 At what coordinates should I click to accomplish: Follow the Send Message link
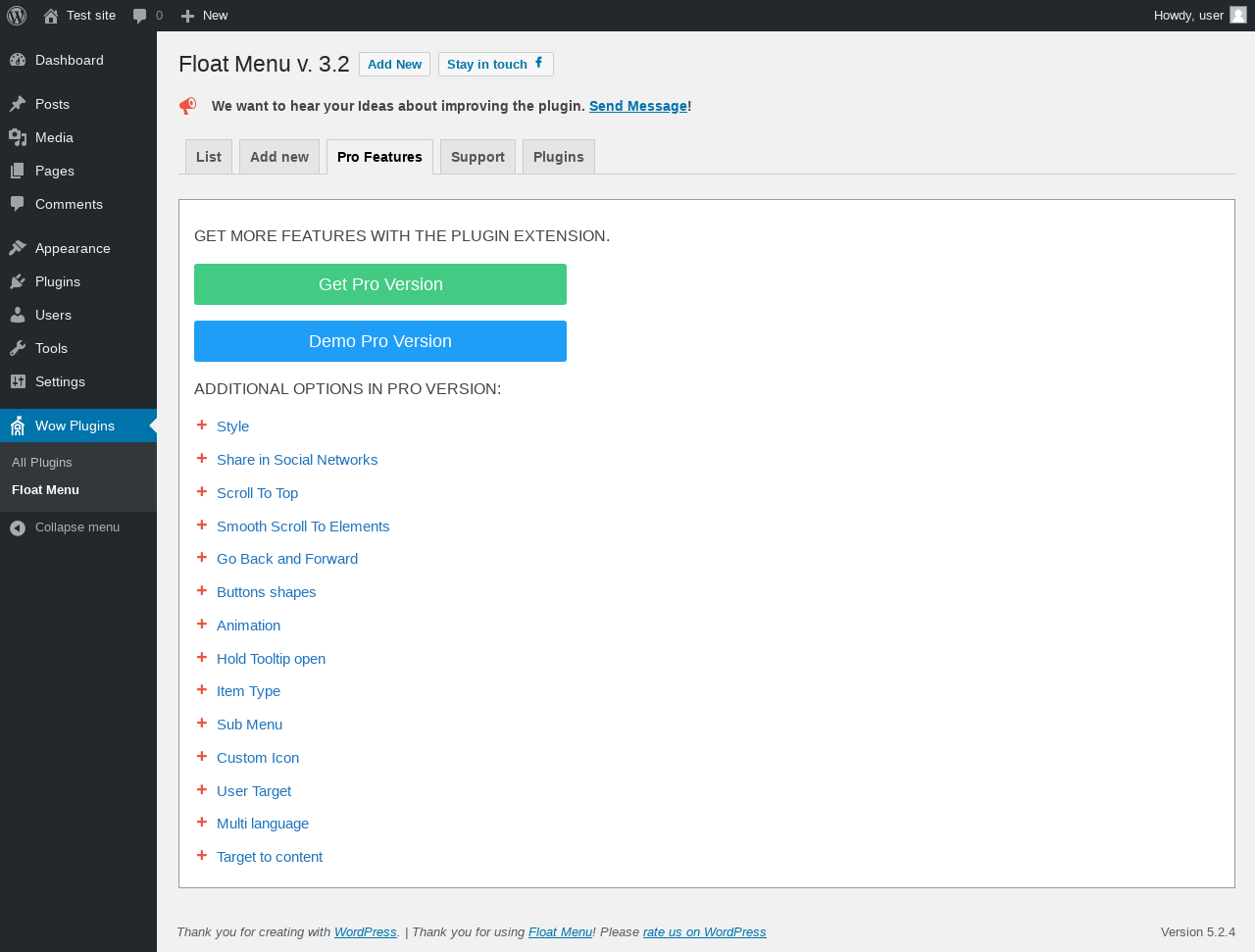tap(638, 106)
